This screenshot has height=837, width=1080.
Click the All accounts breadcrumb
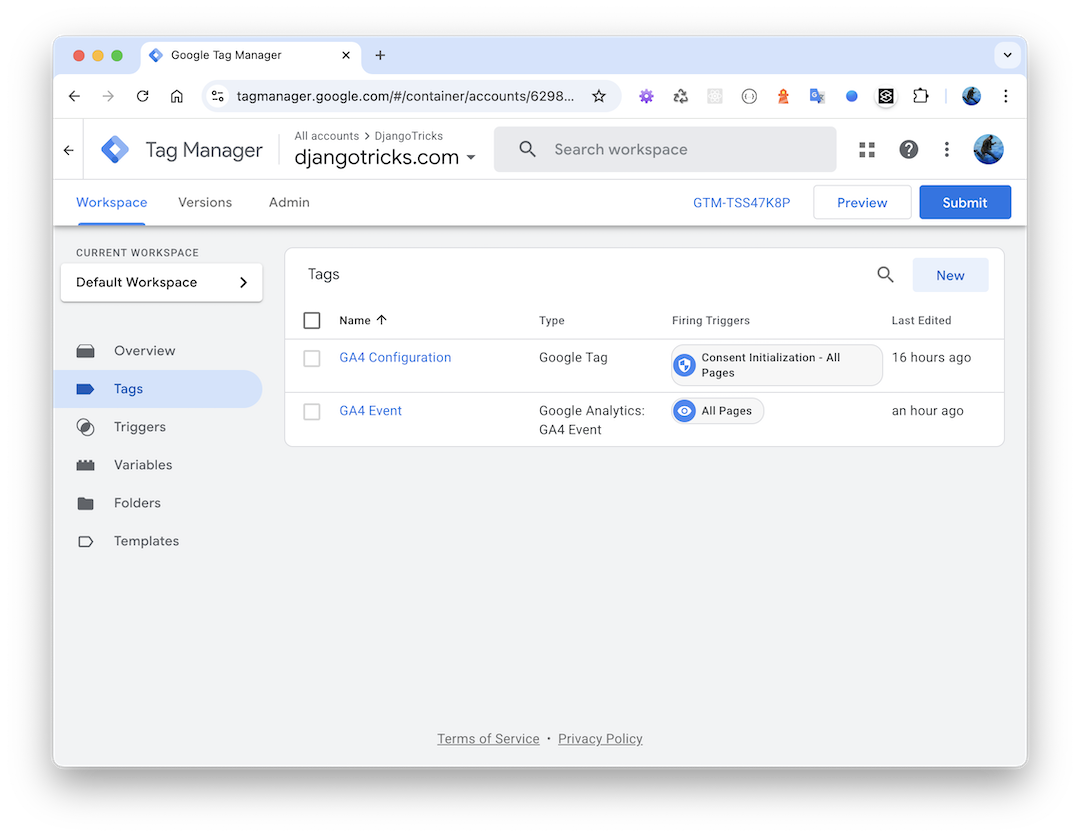click(x=326, y=136)
